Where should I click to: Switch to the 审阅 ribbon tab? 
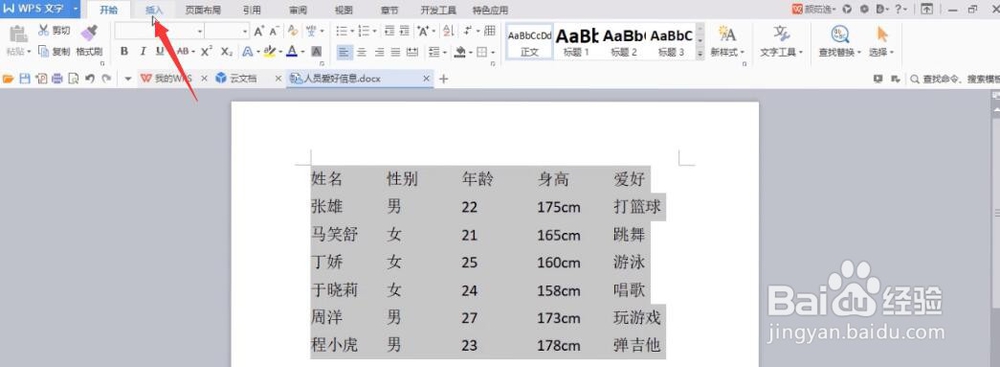point(297,10)
